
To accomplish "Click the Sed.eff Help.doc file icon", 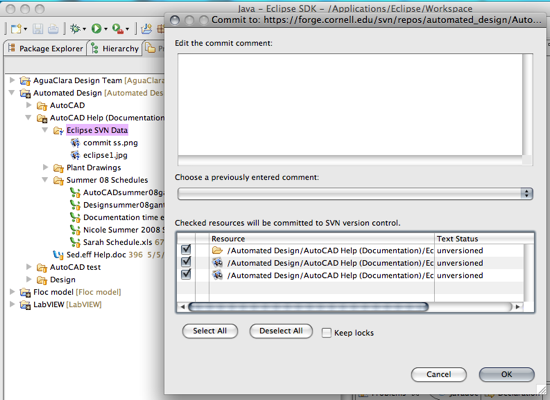I will pos(58,254).
